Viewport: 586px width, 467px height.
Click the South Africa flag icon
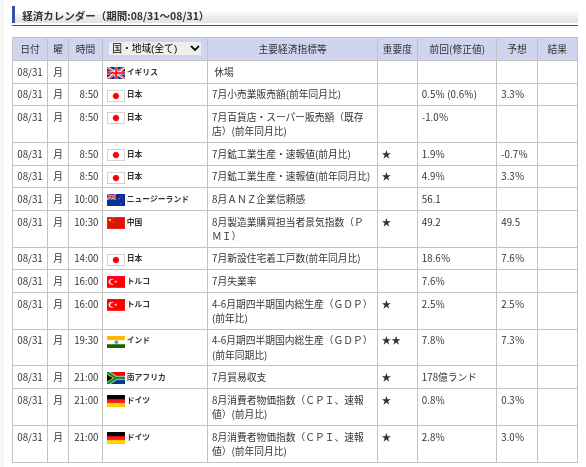(116, 378)
